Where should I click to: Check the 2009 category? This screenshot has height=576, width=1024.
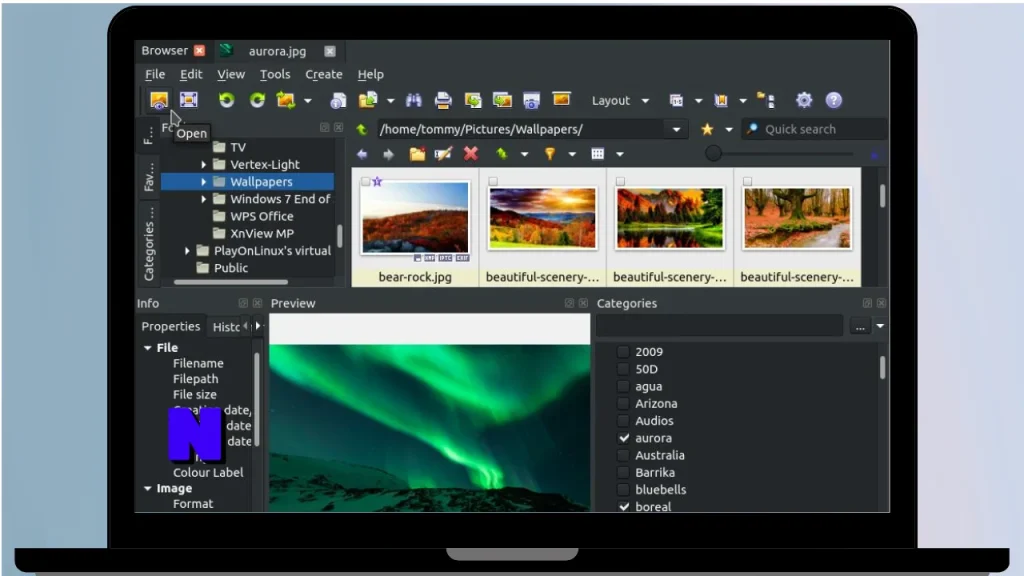pyautogui.click(x=624, y=352)
